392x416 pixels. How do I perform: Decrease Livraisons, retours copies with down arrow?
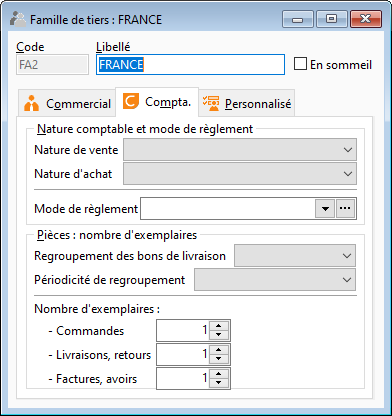click(219, 359)
